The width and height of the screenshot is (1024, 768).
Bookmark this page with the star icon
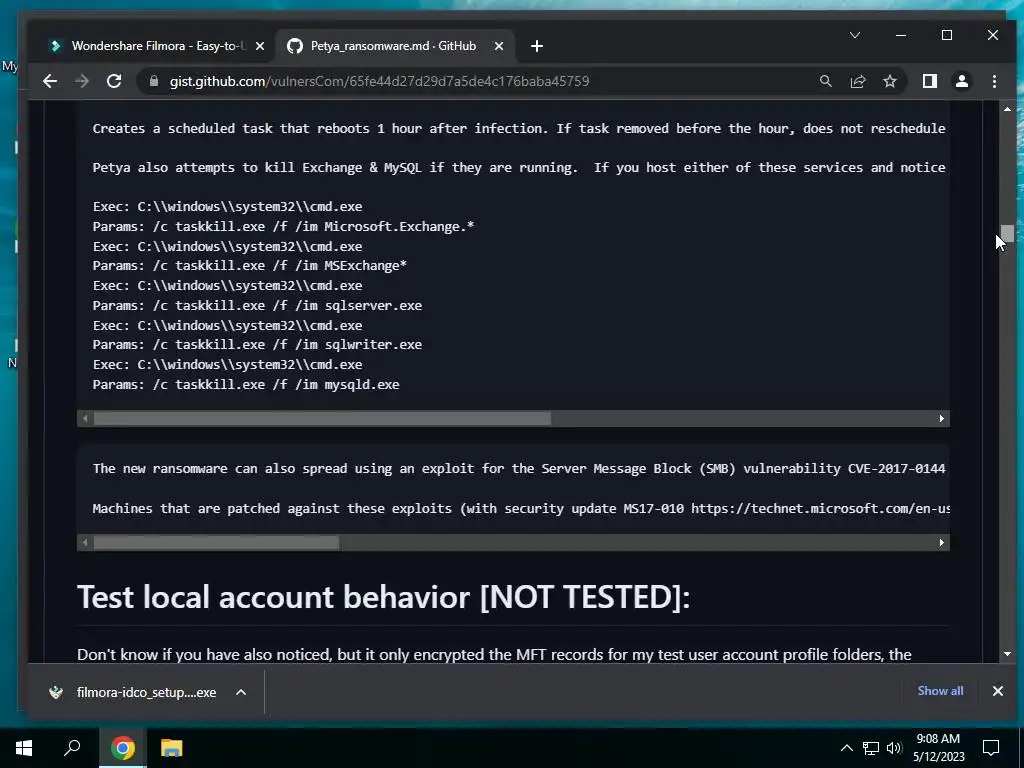click(889, 81)
